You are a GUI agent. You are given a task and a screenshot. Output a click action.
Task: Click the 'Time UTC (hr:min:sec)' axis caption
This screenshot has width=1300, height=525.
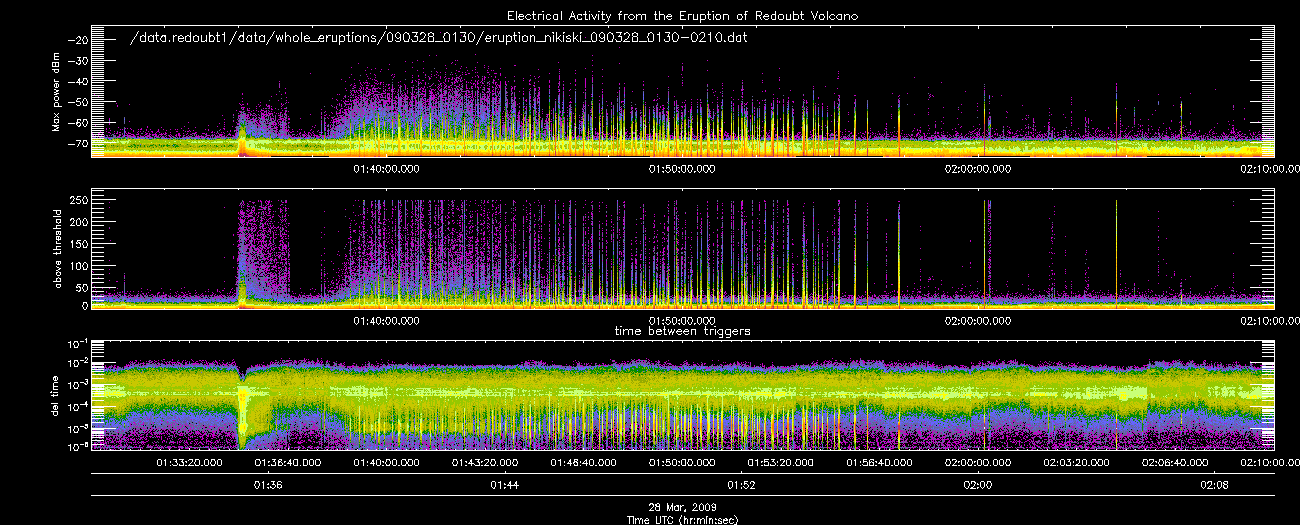tap(682, 520)
